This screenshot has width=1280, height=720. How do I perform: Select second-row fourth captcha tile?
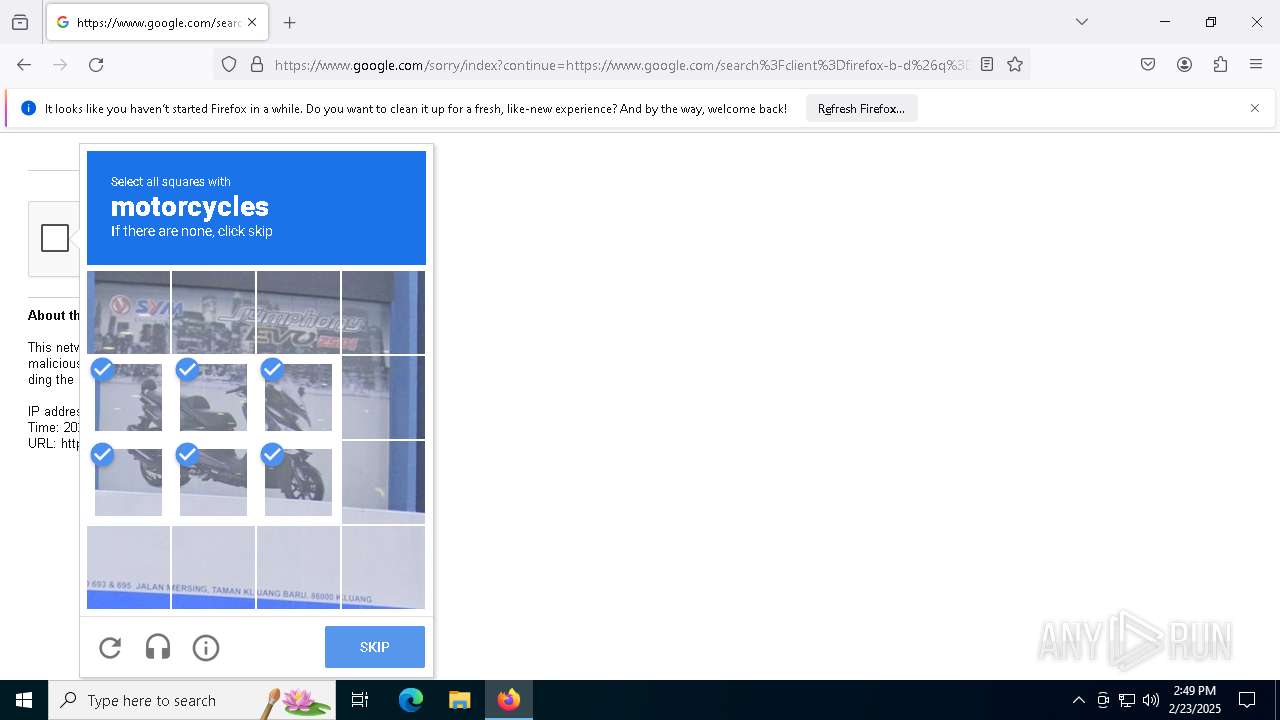click(383, 397)
